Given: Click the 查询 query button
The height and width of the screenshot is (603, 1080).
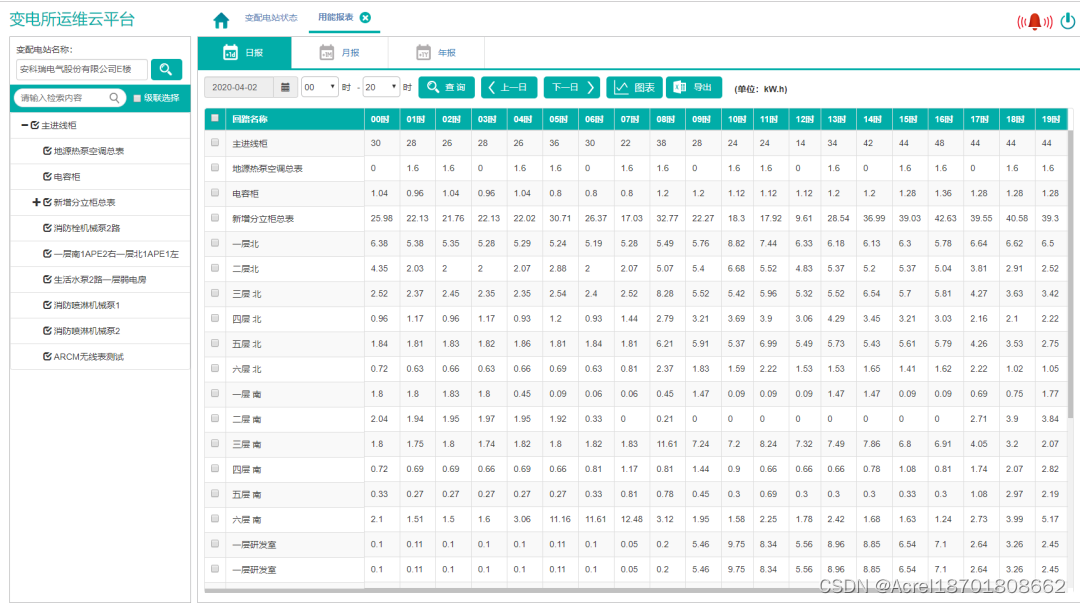Looking at the screenshot, I should 446,88.
